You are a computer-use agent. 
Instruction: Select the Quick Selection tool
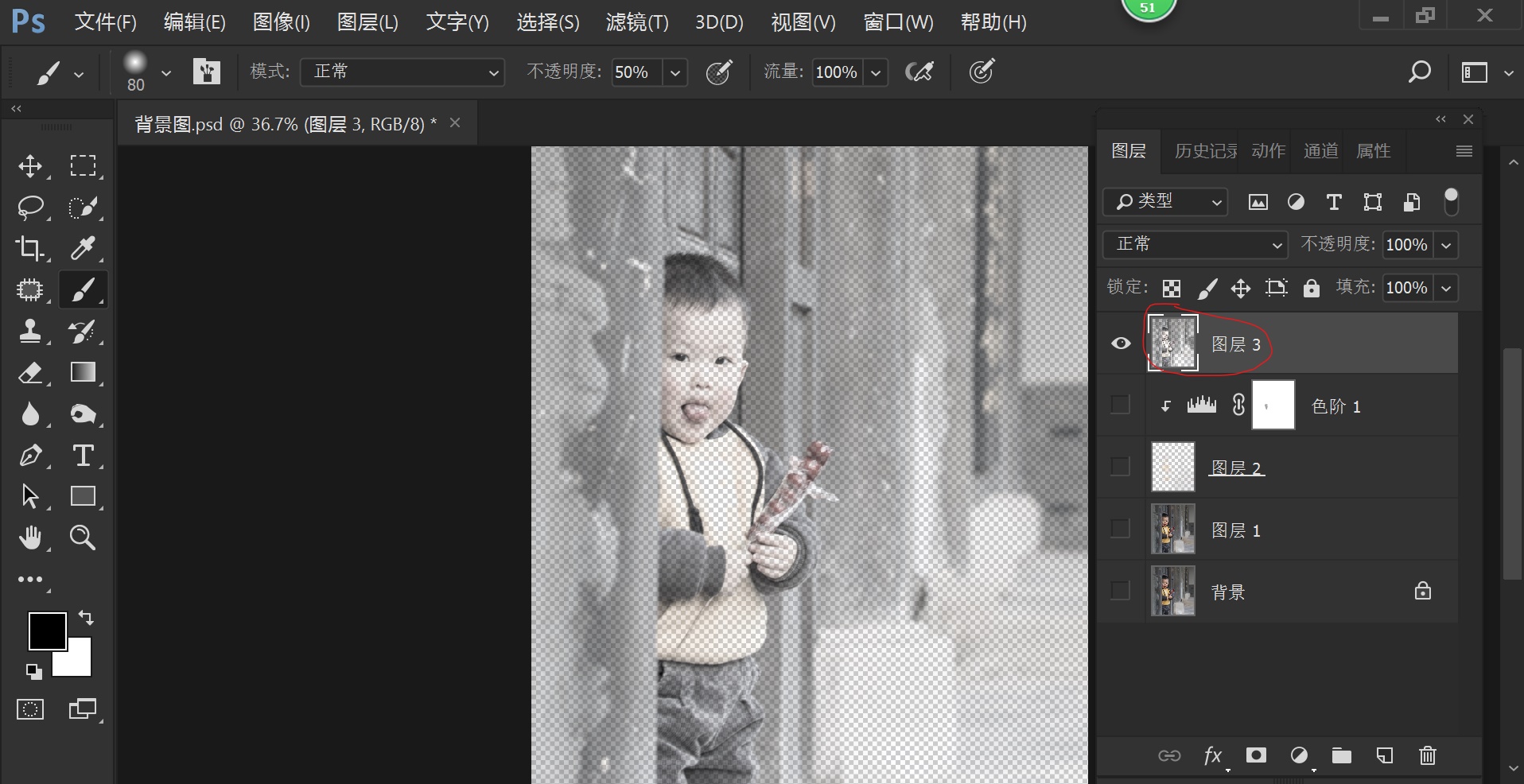point(83,208)
